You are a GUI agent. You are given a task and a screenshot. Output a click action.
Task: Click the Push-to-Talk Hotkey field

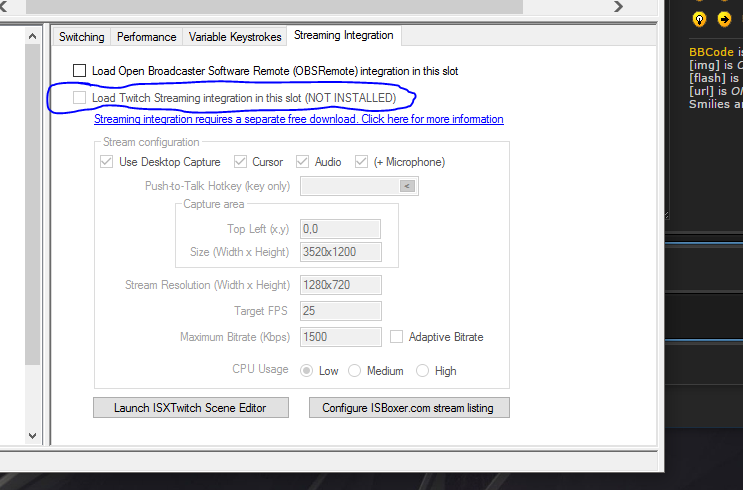[x=359, y=186]
